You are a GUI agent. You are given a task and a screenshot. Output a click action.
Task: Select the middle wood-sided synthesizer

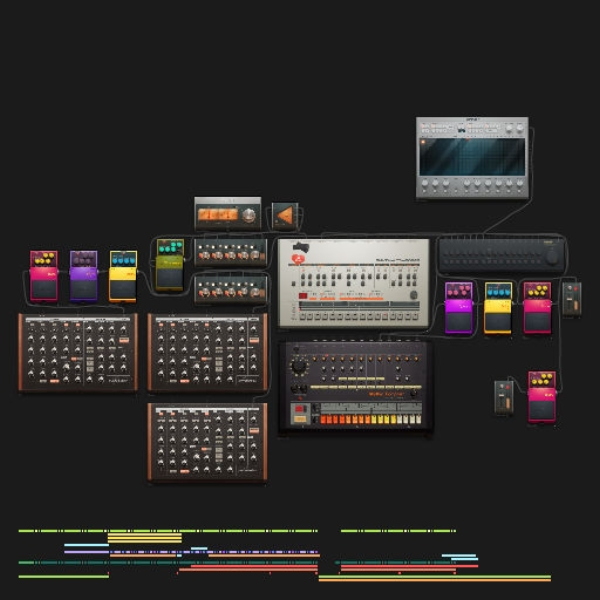click(207, 352)
